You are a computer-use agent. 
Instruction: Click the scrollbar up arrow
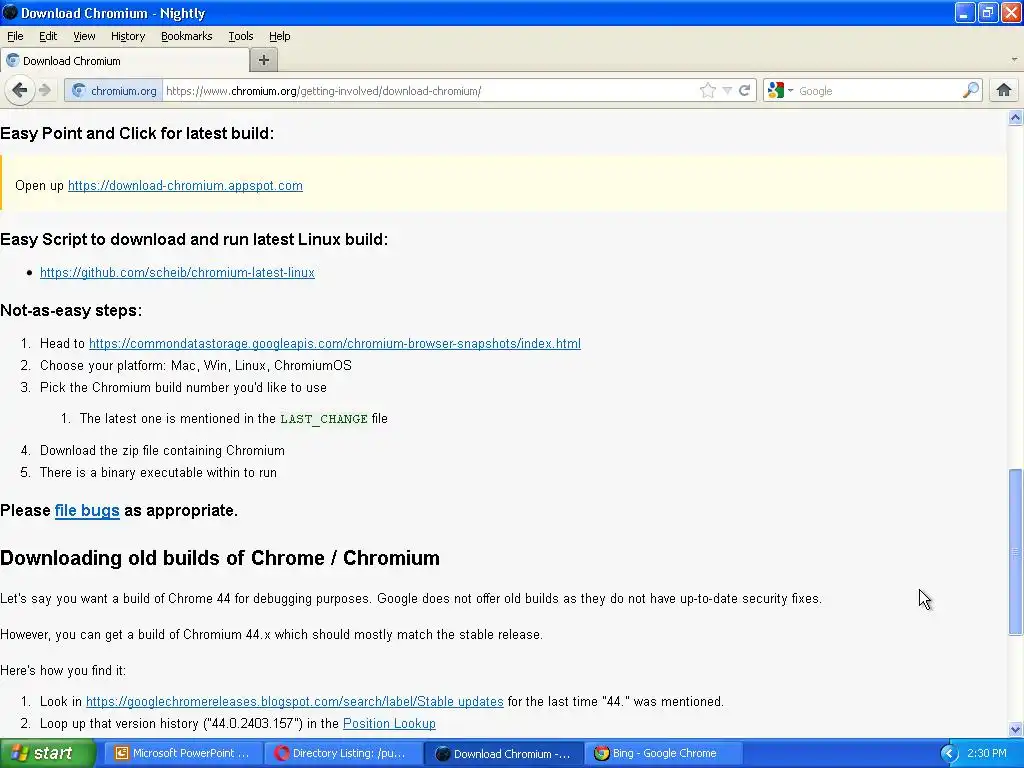(x=1015, y=118)
